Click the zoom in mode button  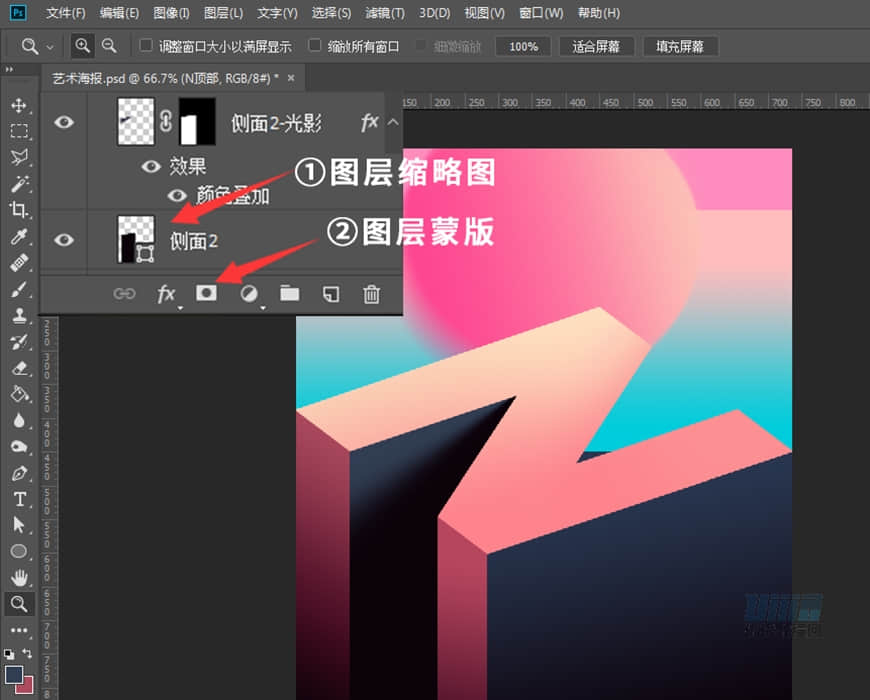coord(83,46)
